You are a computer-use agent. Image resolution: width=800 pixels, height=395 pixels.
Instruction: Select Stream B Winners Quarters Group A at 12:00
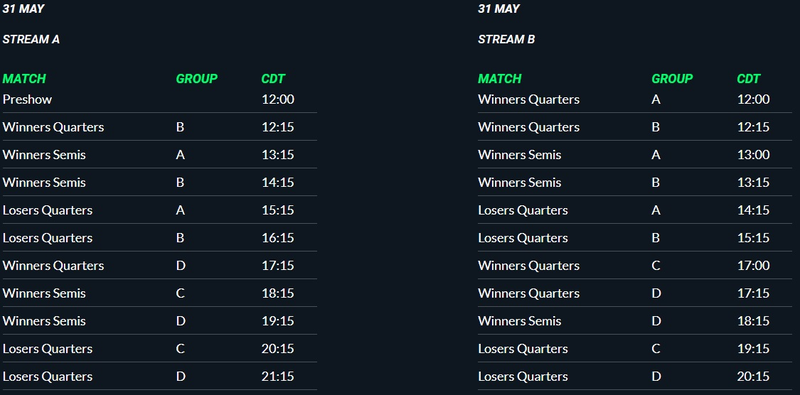tap(635, 99)
